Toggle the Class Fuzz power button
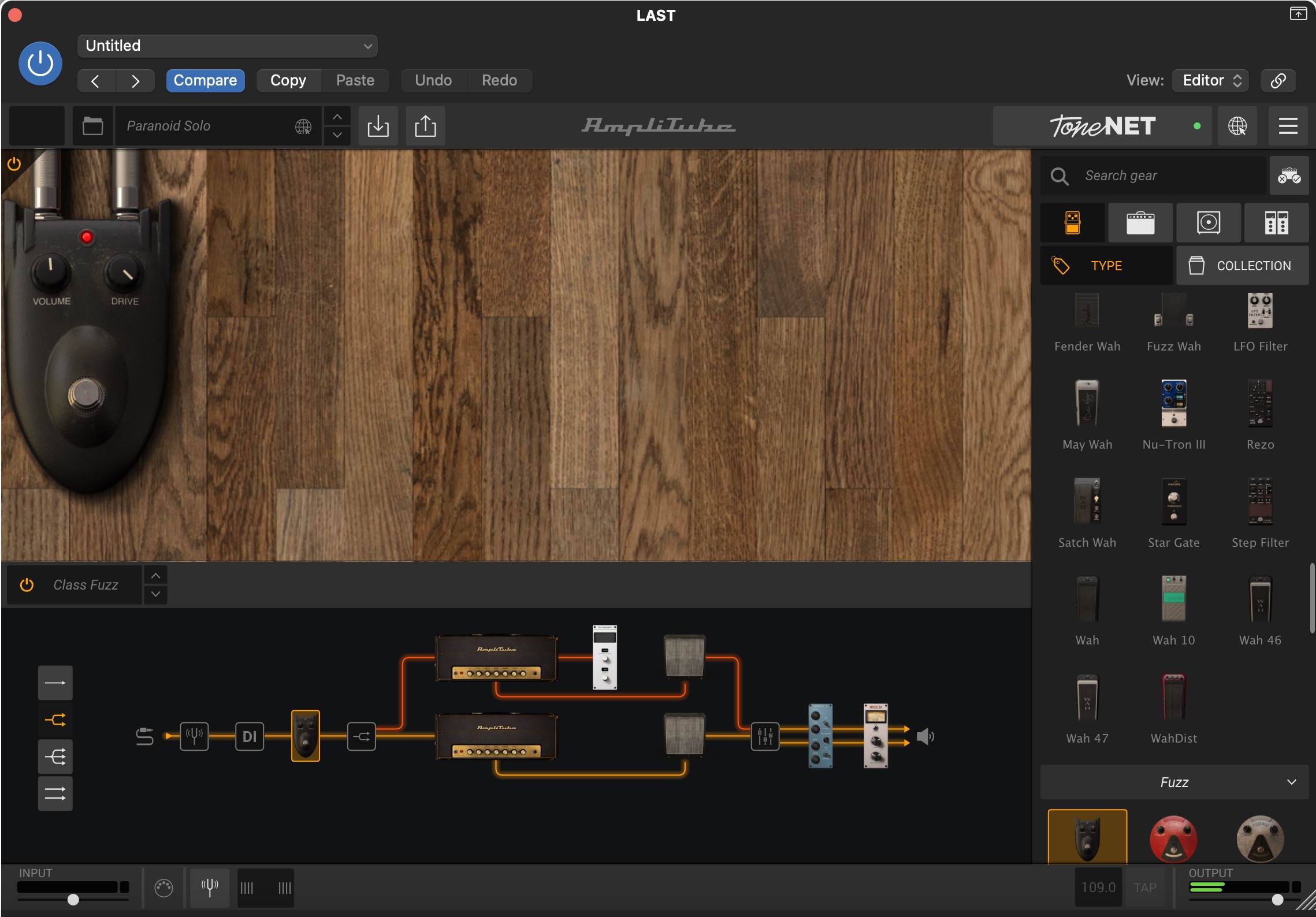The width and height of the screenshot is (1316, 917). coord(27,585)
